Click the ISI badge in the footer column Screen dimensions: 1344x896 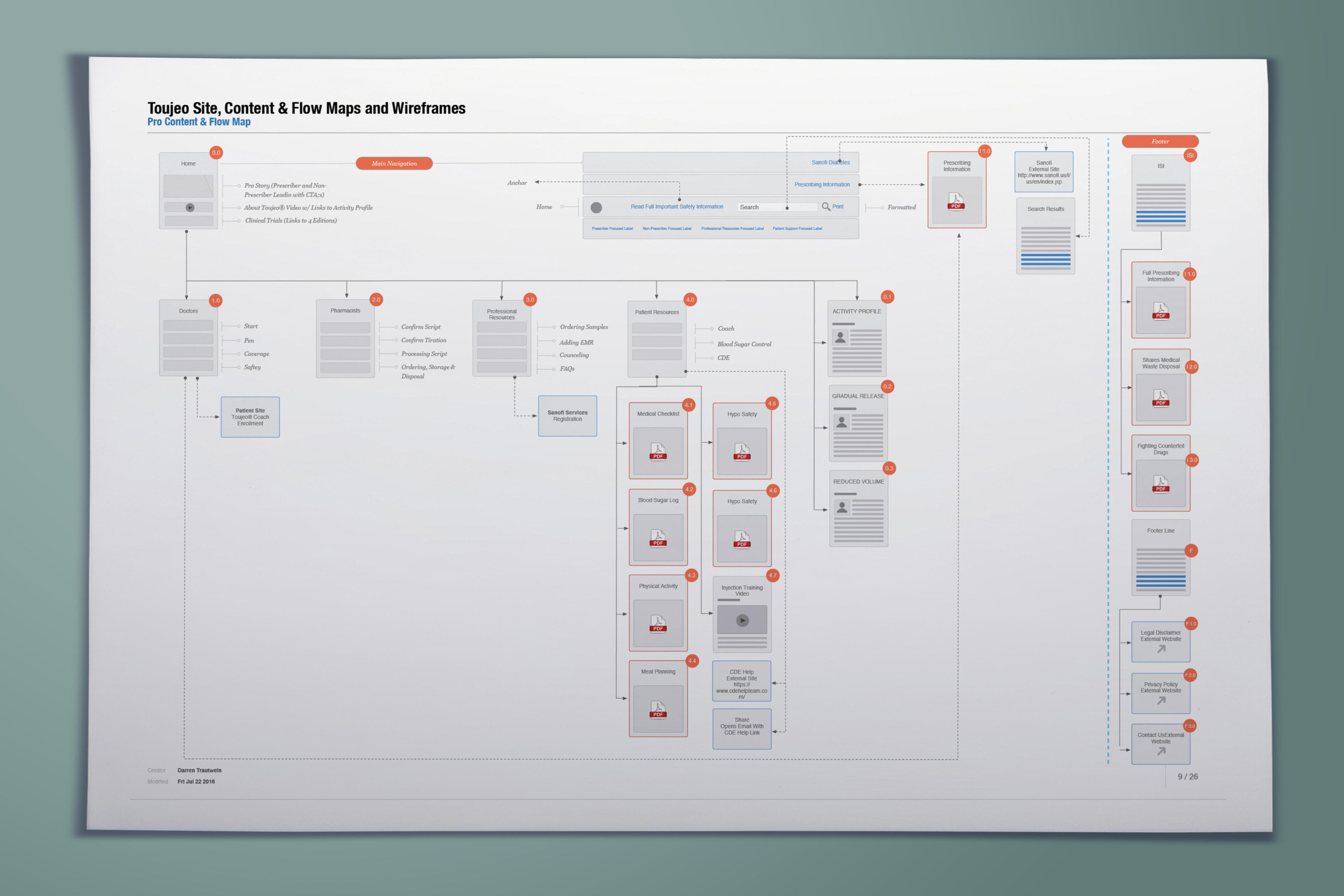1190,155
